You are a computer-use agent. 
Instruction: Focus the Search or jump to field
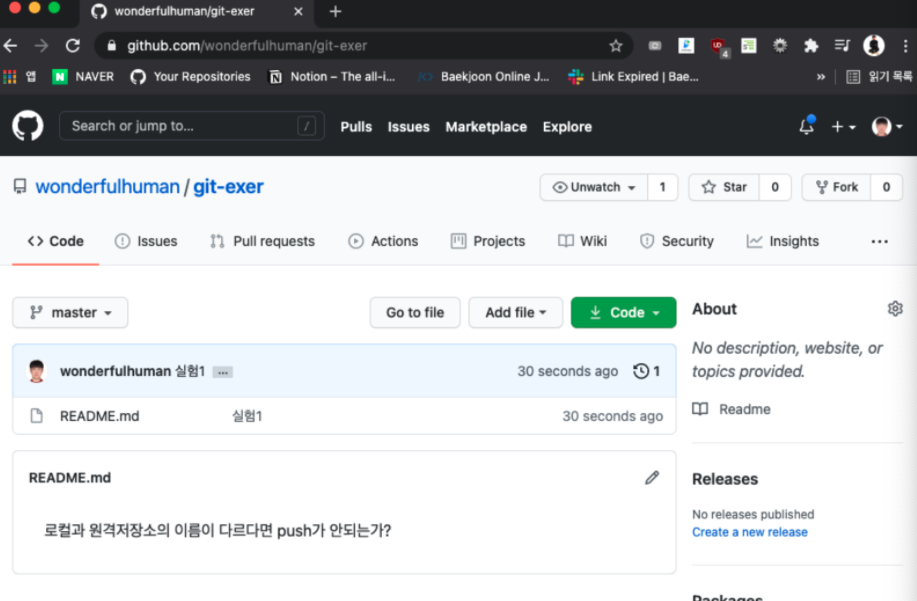[x=192, y=126]
